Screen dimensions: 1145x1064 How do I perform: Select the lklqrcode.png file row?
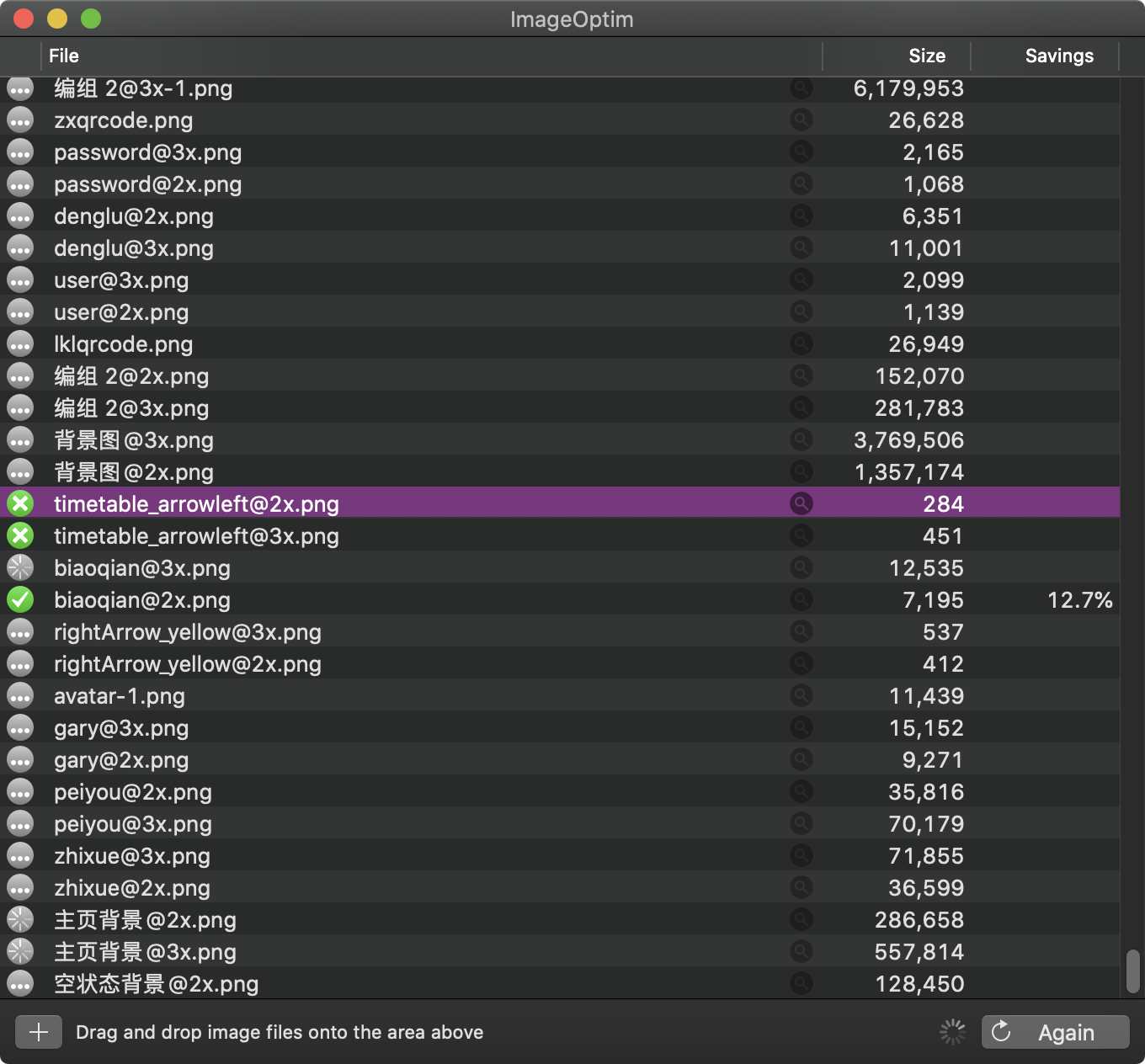(124, 344)
